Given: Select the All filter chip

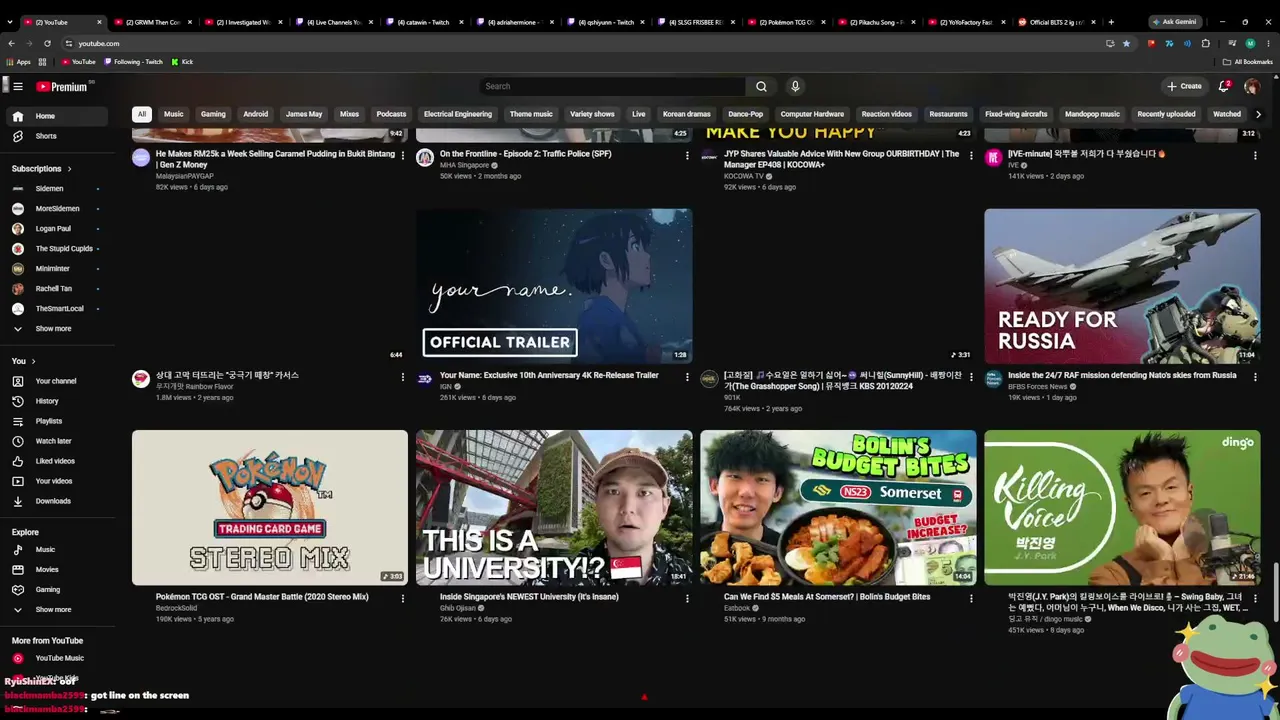Looking at the screenshot, I should tap(142, 114).
